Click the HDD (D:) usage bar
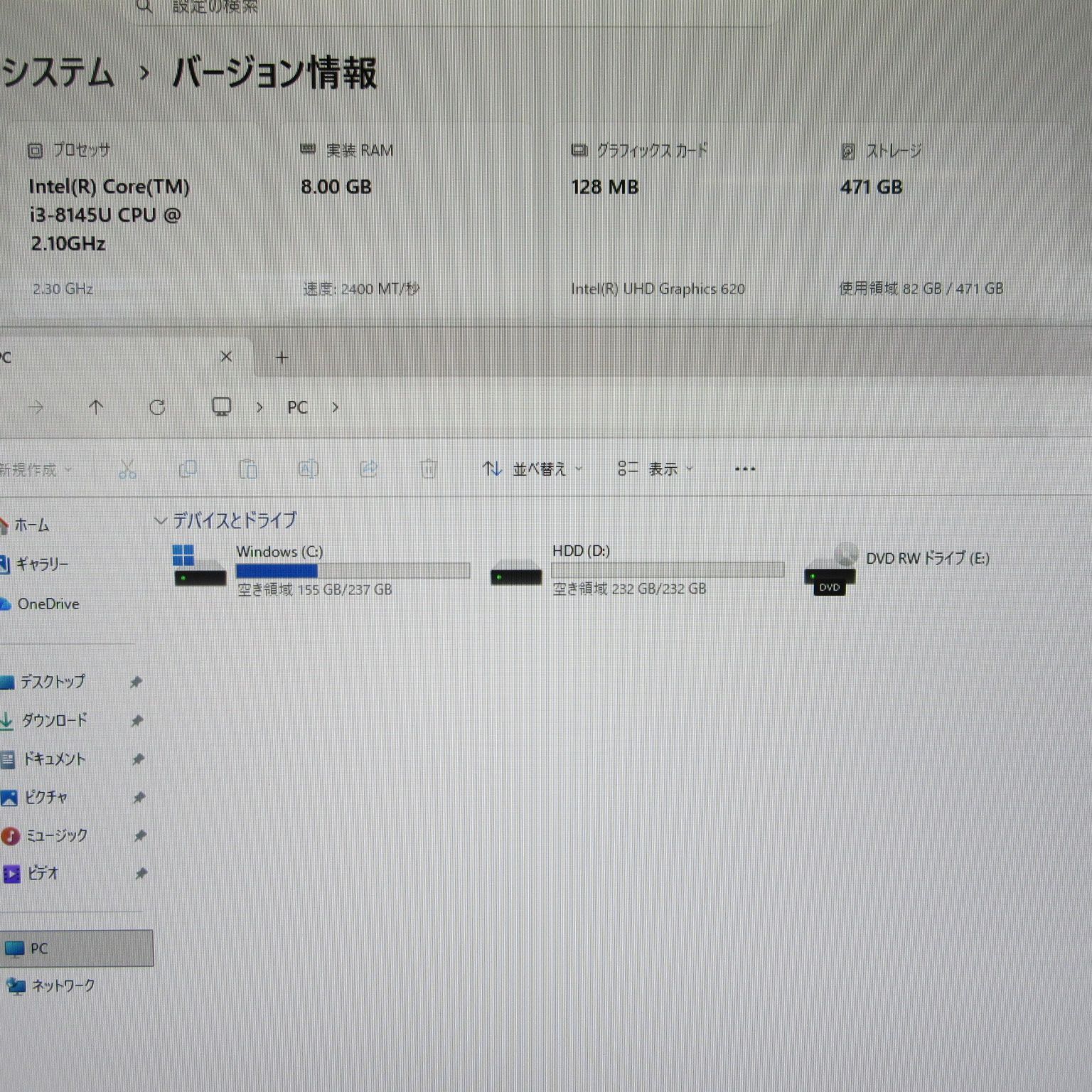 [x=668, y=570]
